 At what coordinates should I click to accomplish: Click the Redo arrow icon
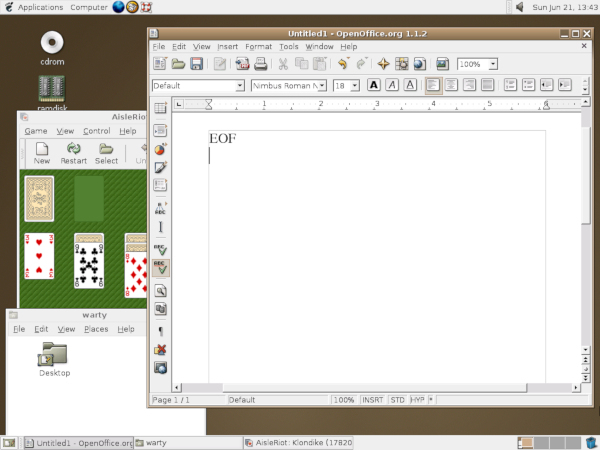[362, 64]
